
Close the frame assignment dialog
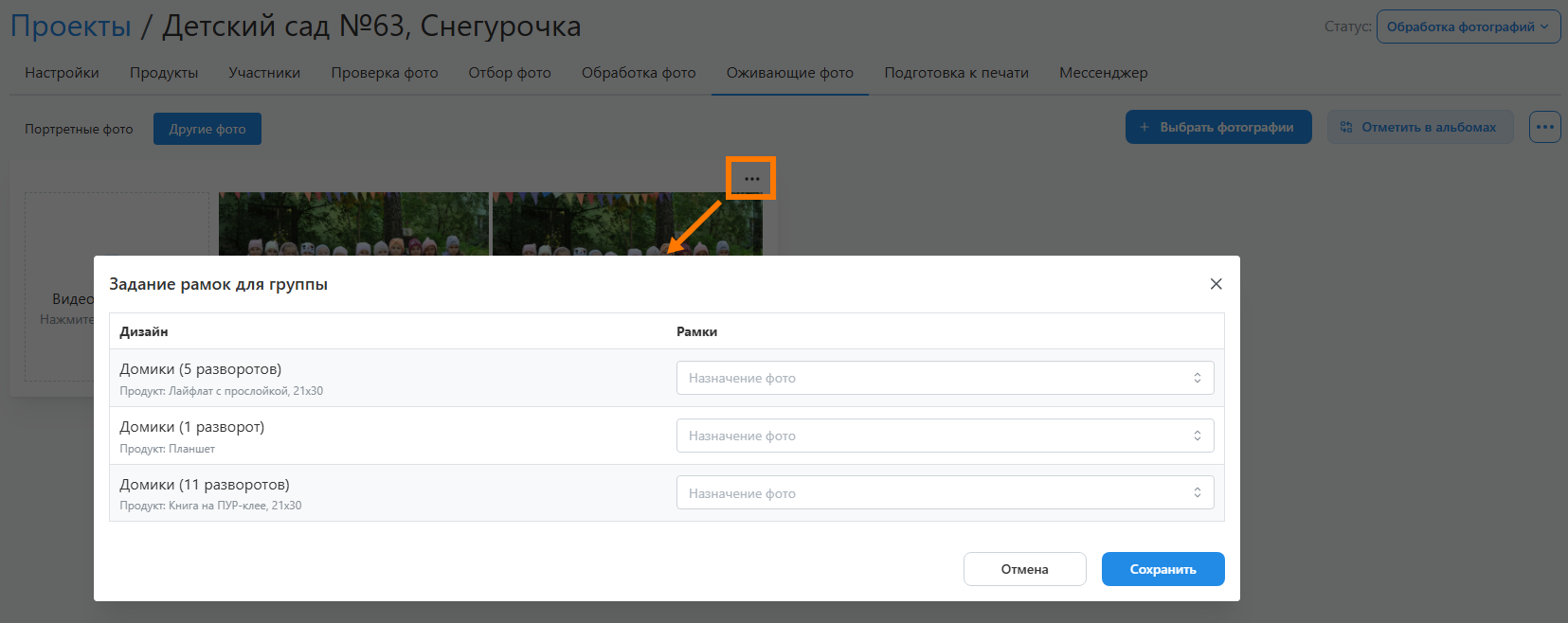(1216, 284)
